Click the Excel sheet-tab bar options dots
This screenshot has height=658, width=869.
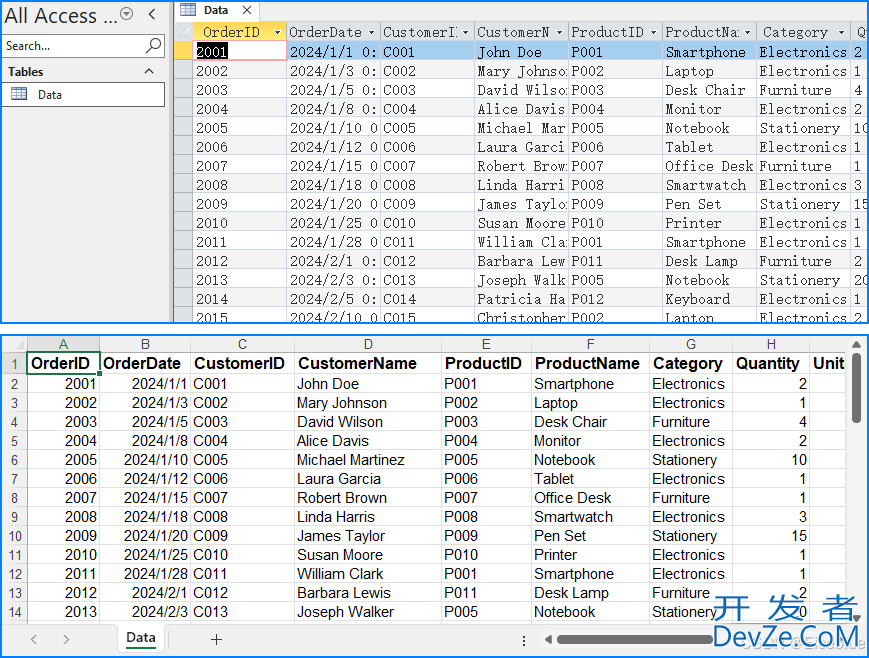click(x=524, y=641)
